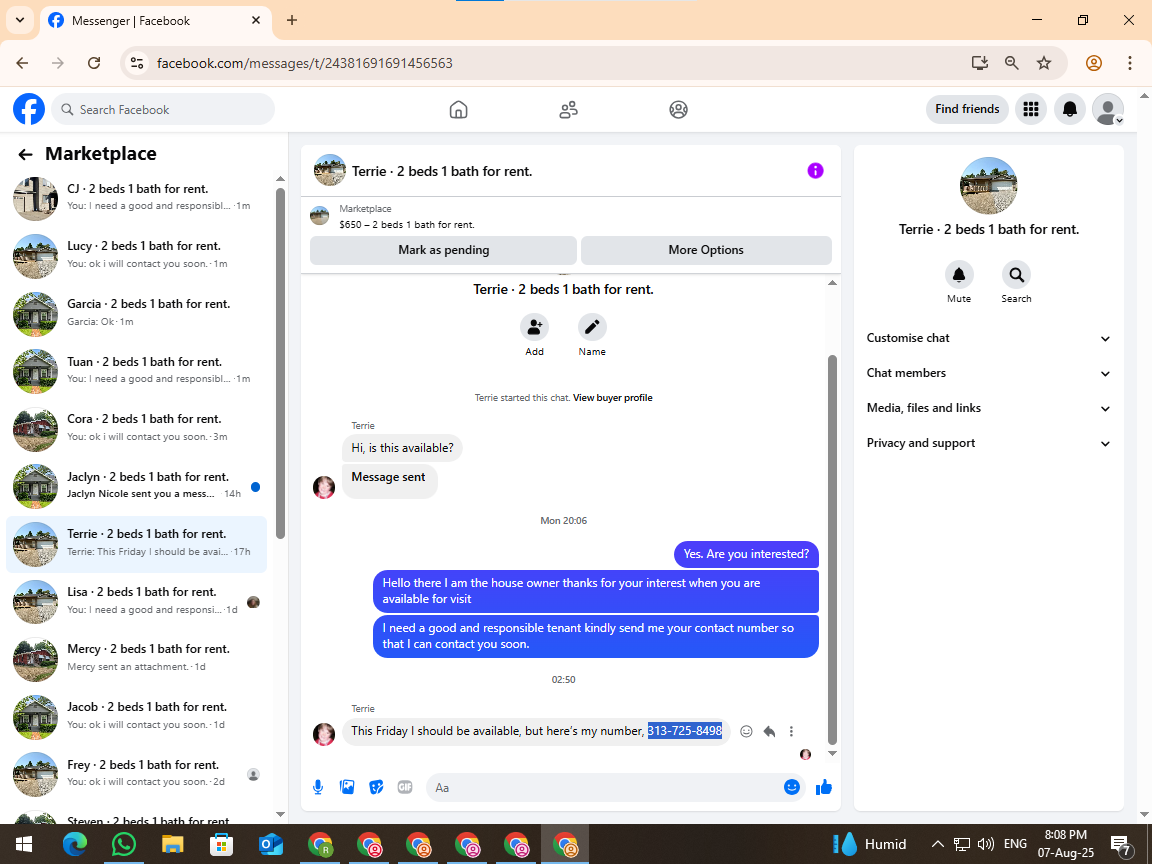
Task: Open Cora's conversation
Action: [x=137, y=428]
